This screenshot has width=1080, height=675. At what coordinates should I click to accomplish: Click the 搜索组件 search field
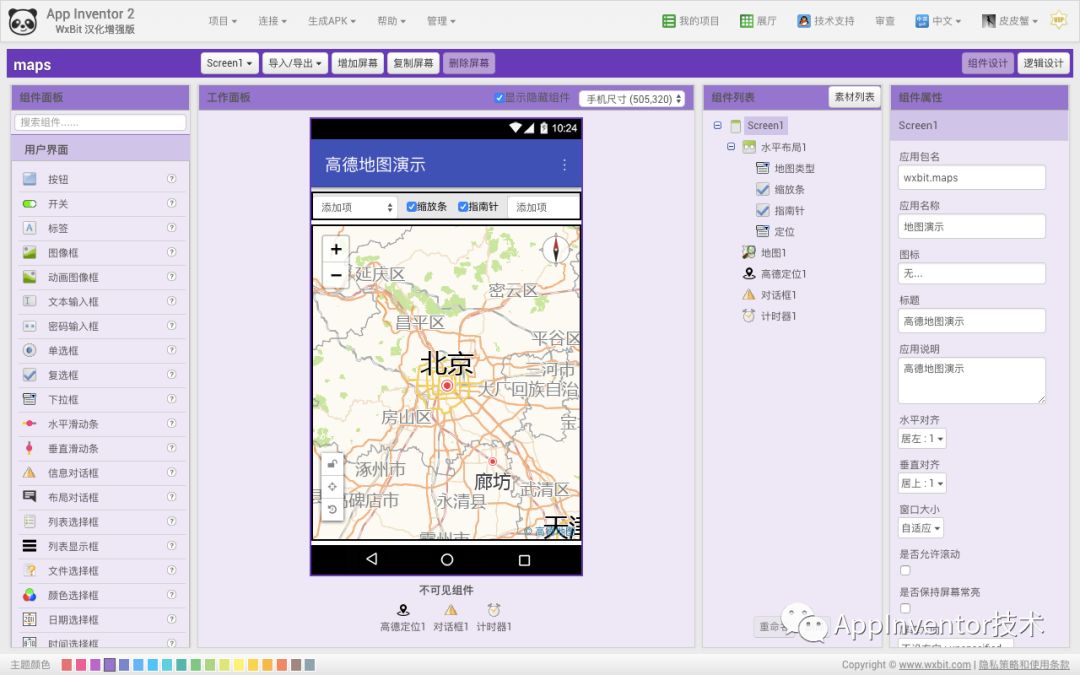pos(100,123)
